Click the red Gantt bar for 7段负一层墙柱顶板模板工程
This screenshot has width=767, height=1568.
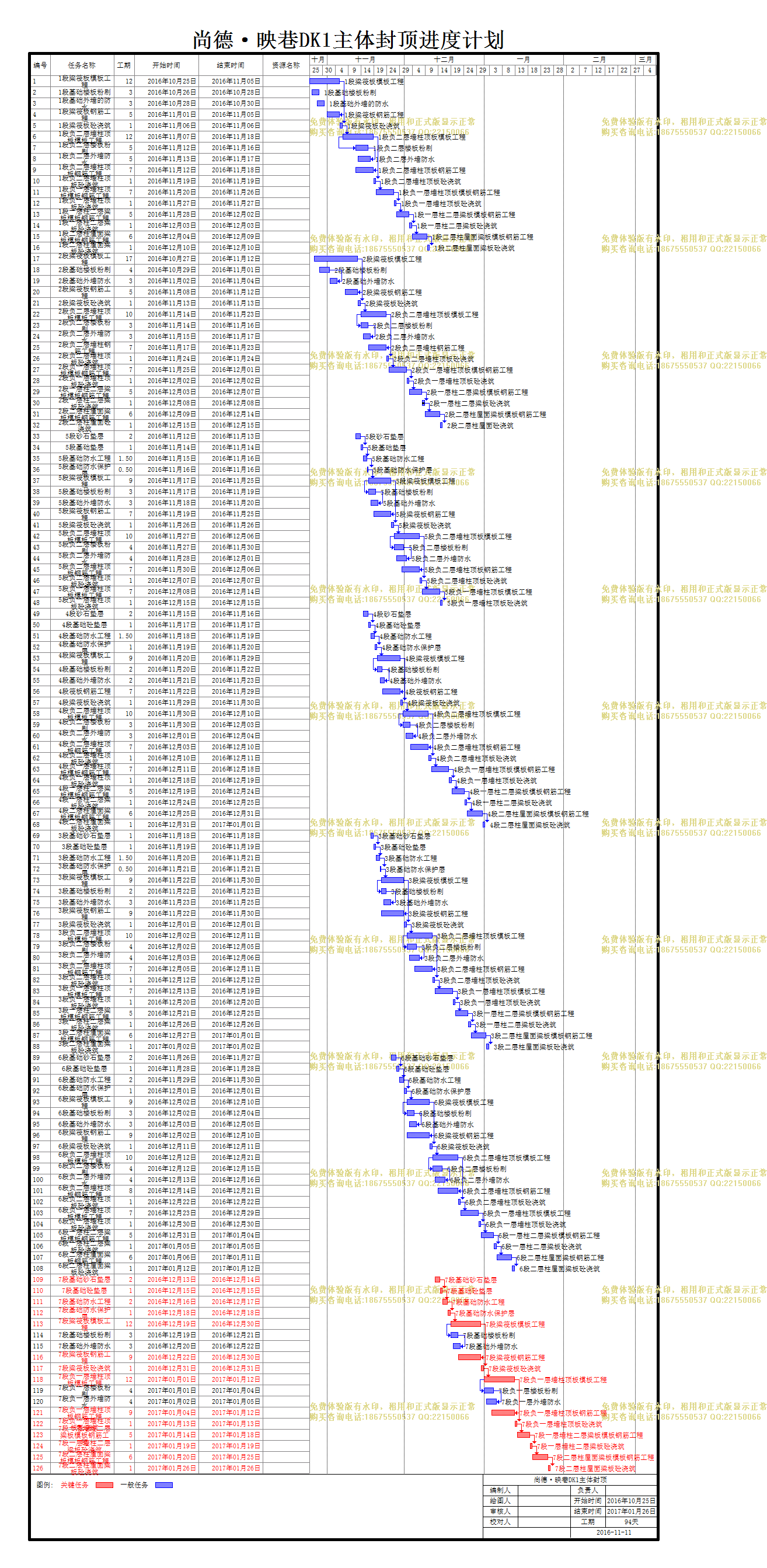500,1379
